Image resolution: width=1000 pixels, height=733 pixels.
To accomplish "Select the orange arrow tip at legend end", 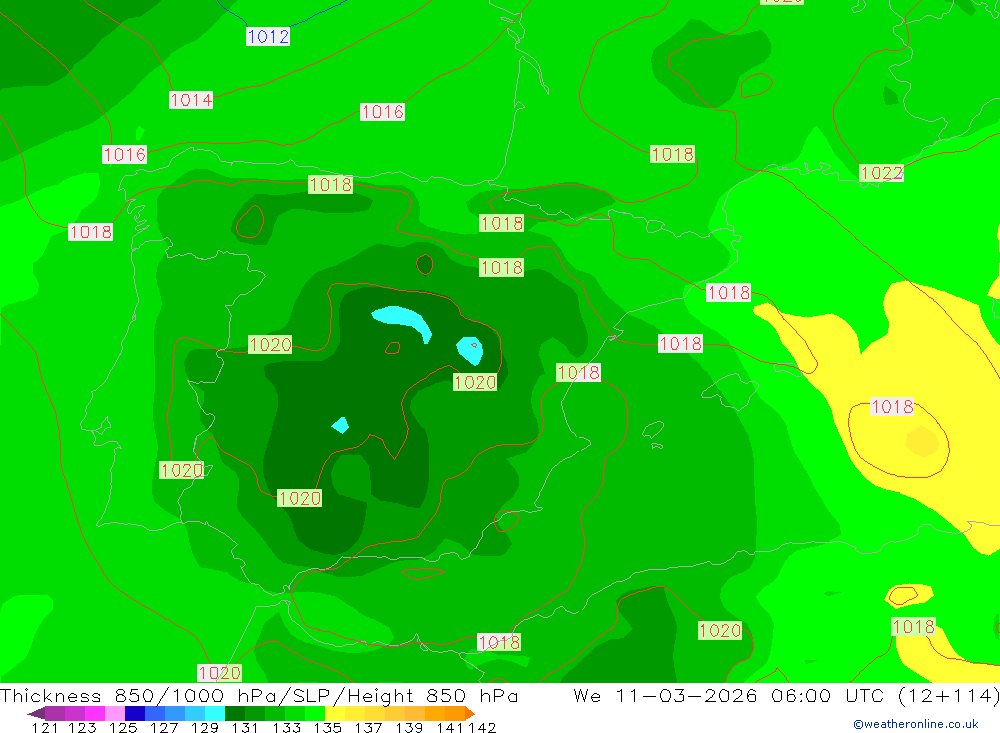I will tap(470, 713).
